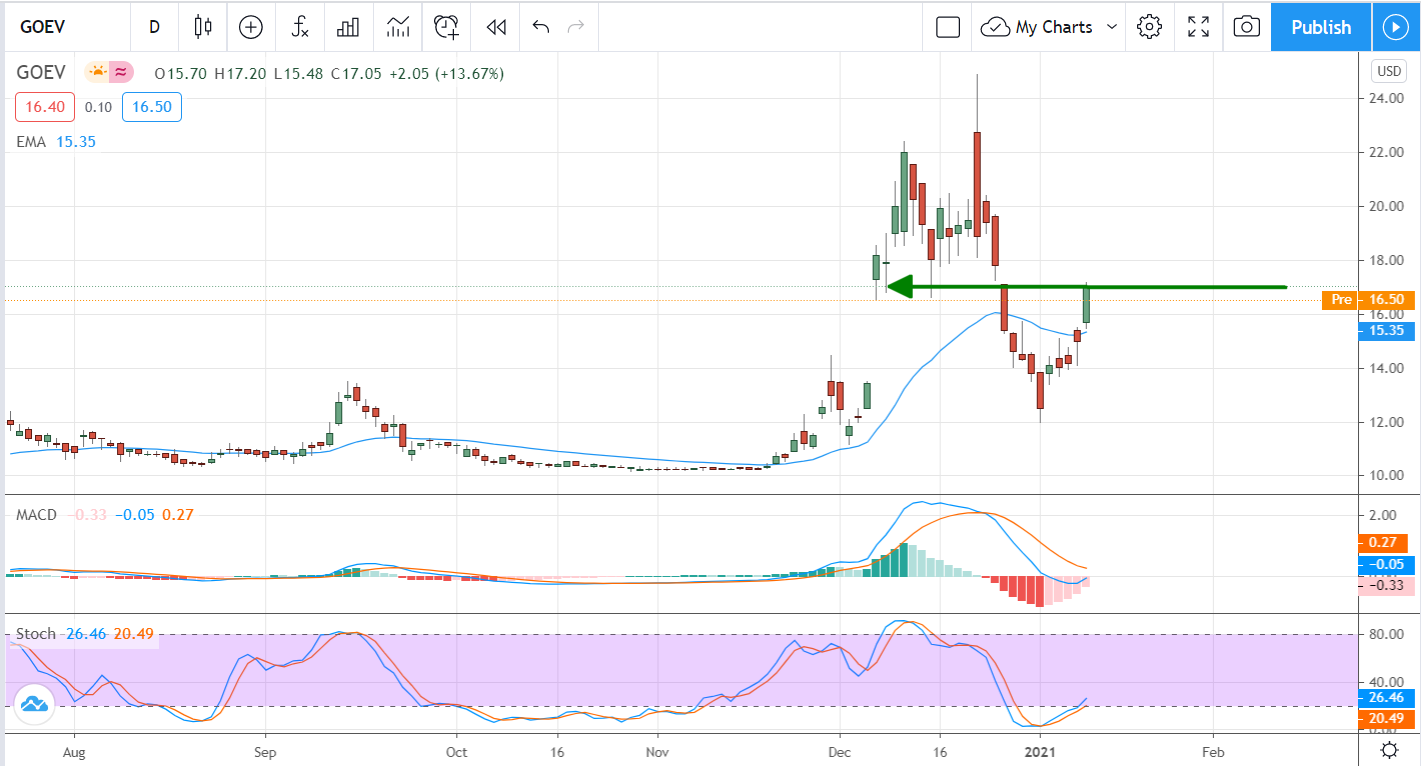Open the D time interval dropdown
This screenshot has height=766, width=1421.
pos(154,27)
